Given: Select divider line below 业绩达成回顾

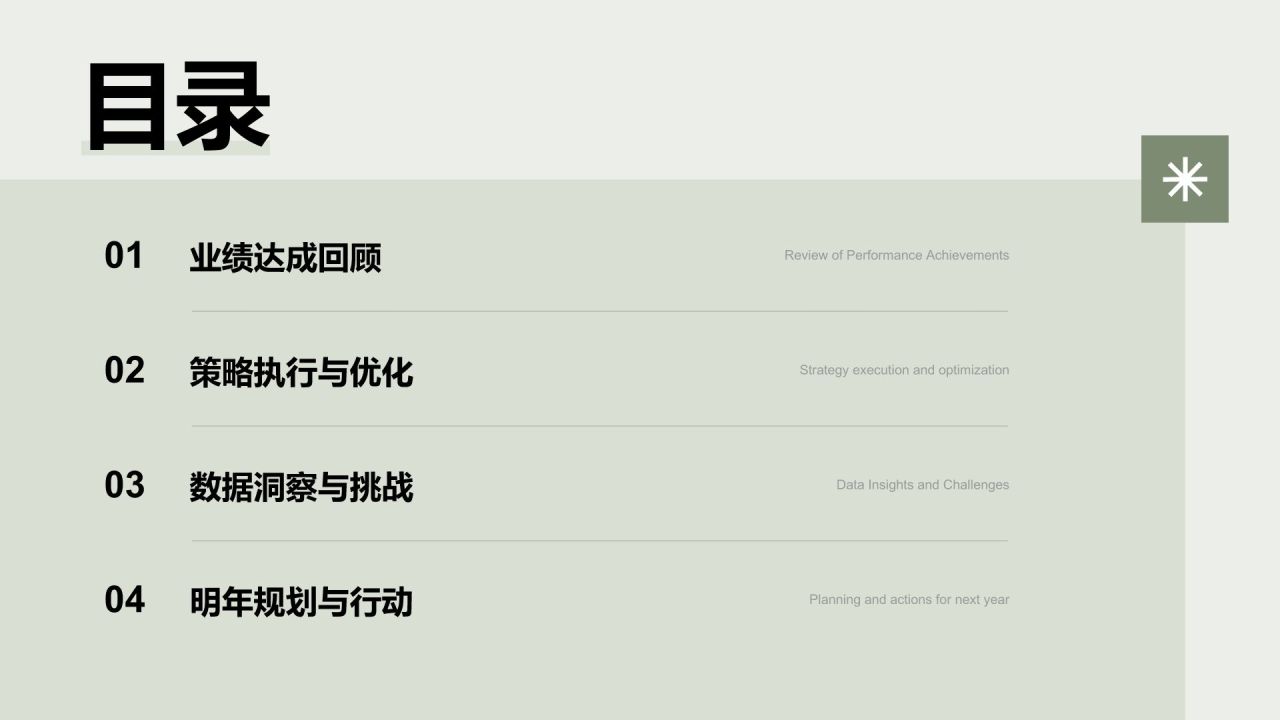Looking at the screenshot, I should coord(600,311).
